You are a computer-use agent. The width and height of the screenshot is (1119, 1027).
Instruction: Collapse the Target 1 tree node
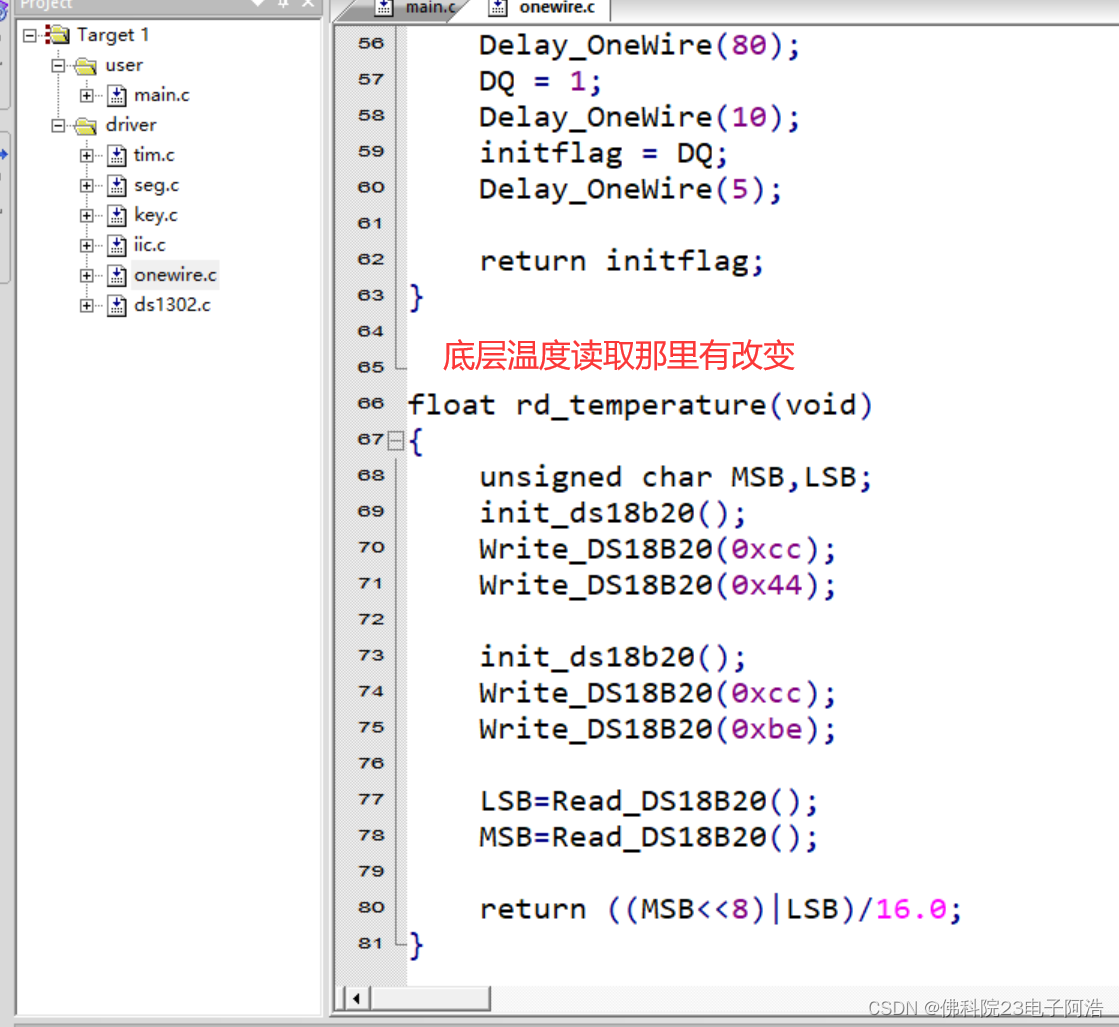(29, 35)
